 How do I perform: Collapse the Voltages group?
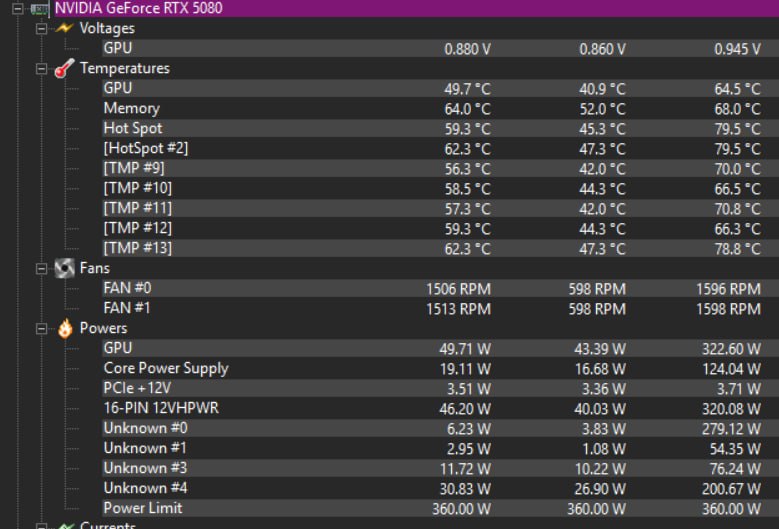(x=41, y=29)
